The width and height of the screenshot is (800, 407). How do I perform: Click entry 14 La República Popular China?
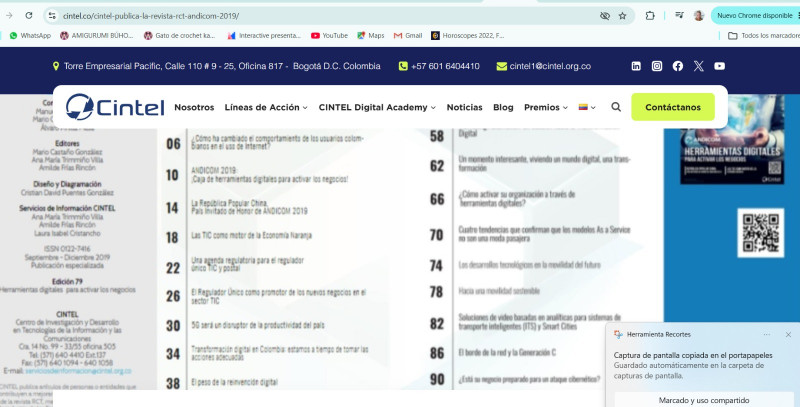pos(249,207)
